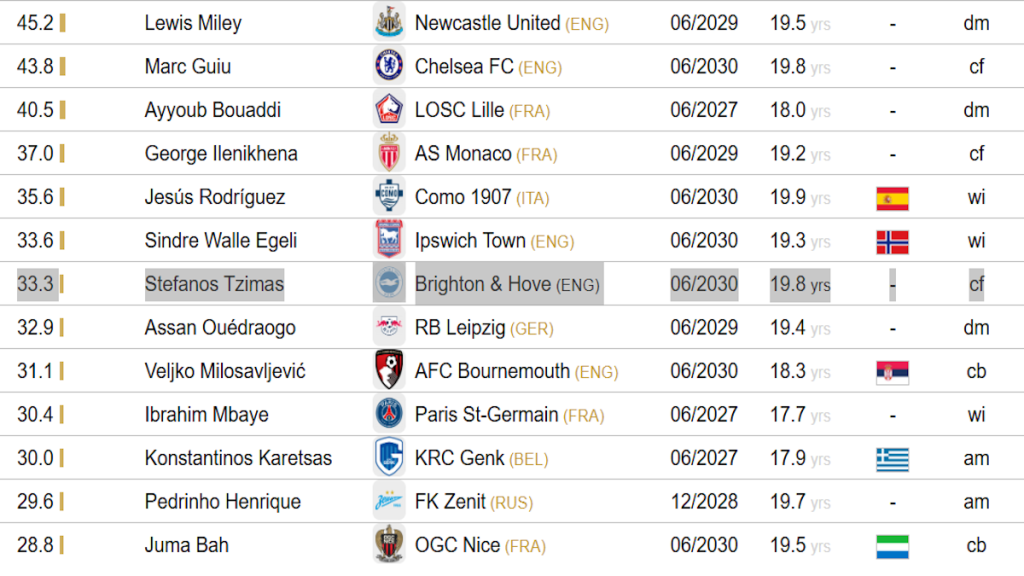
Task: Click Veljko Milosavljević's 06/2030 contract date
Action: 704,371
